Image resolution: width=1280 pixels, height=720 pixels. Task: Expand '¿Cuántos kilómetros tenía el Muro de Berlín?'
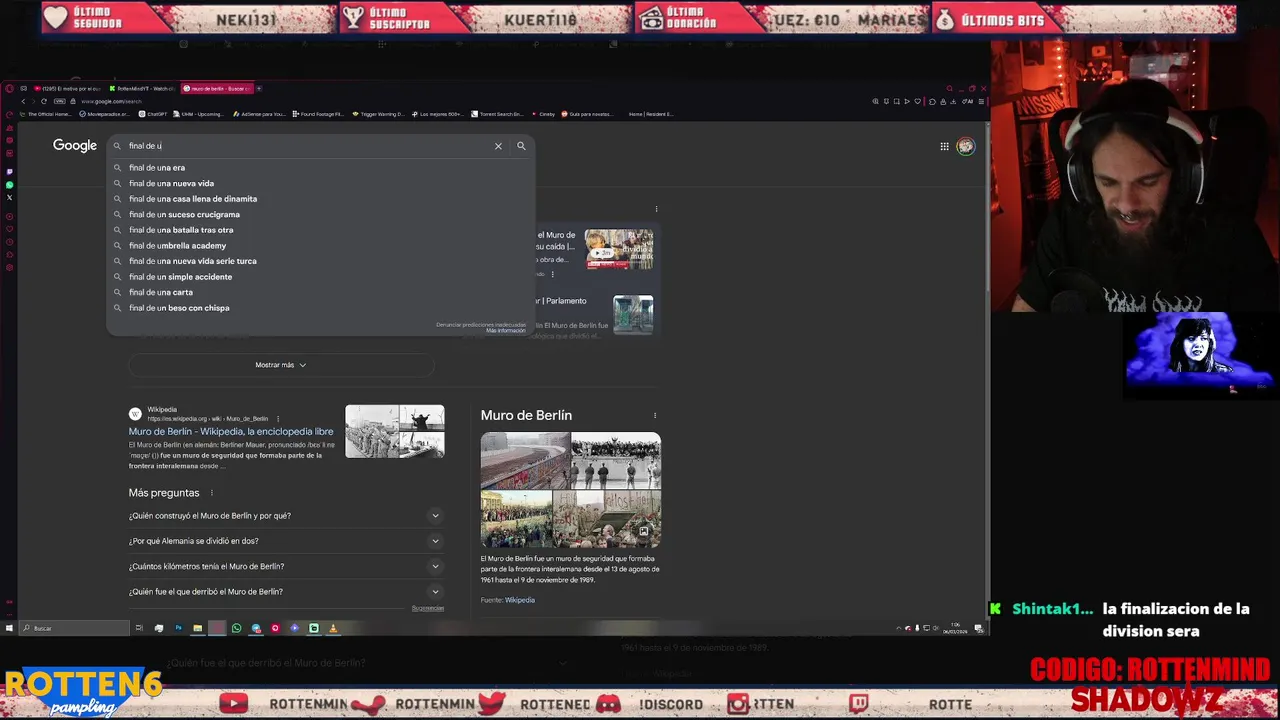click(x=285, y=566)
